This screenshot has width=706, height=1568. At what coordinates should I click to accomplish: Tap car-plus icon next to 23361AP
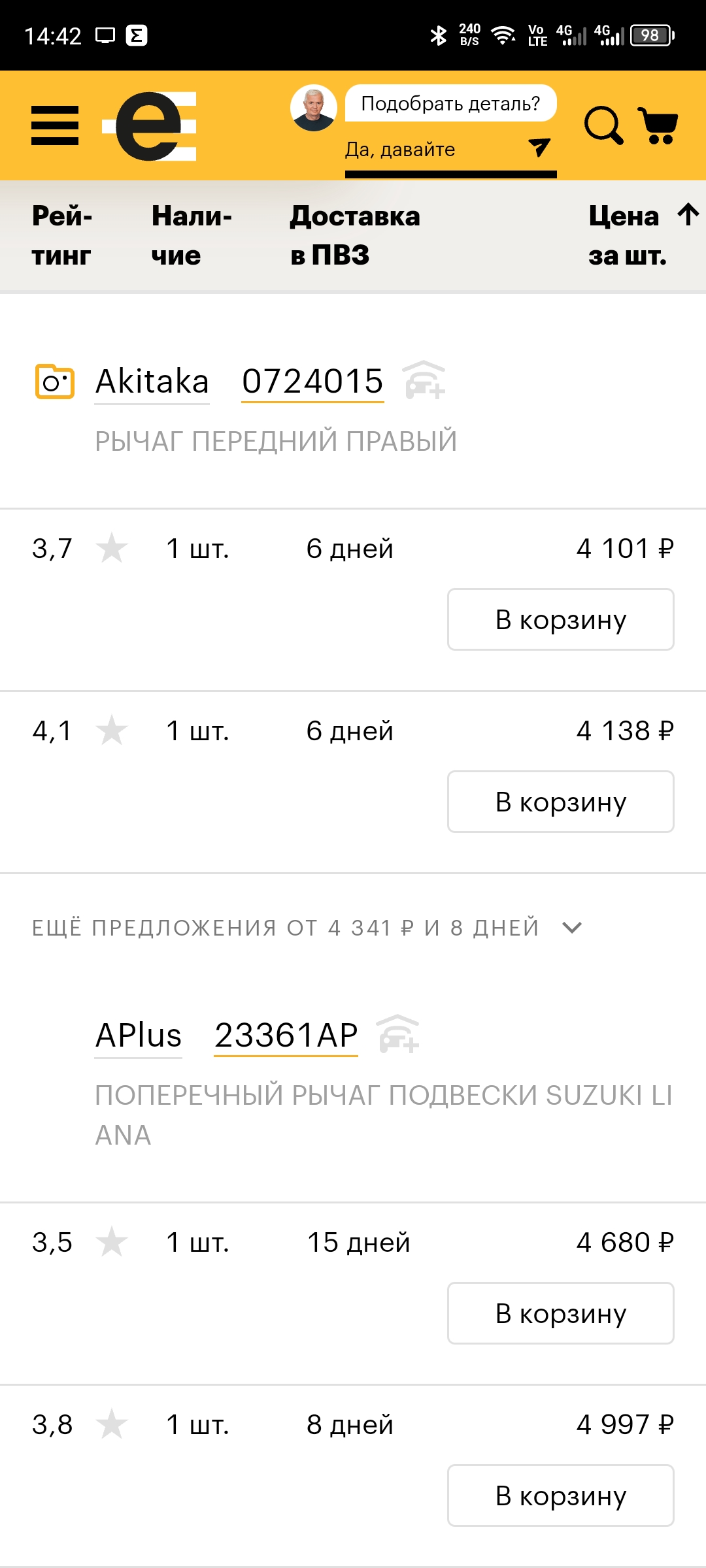point(398,1034)
